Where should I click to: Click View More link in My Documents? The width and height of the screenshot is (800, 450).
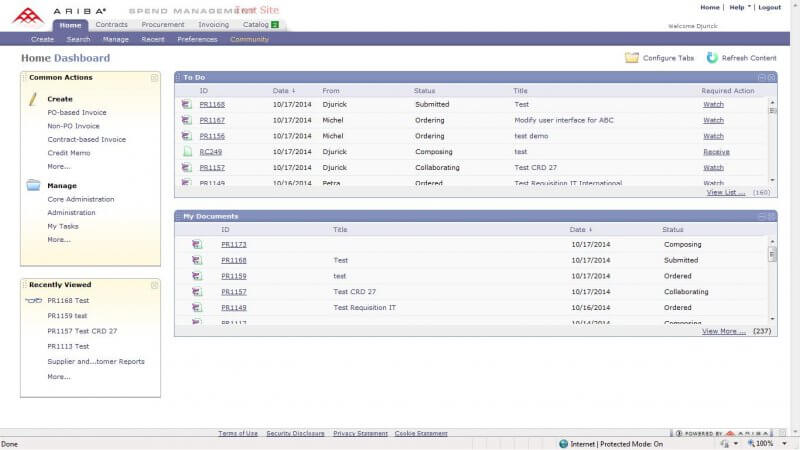click(723, 331)
